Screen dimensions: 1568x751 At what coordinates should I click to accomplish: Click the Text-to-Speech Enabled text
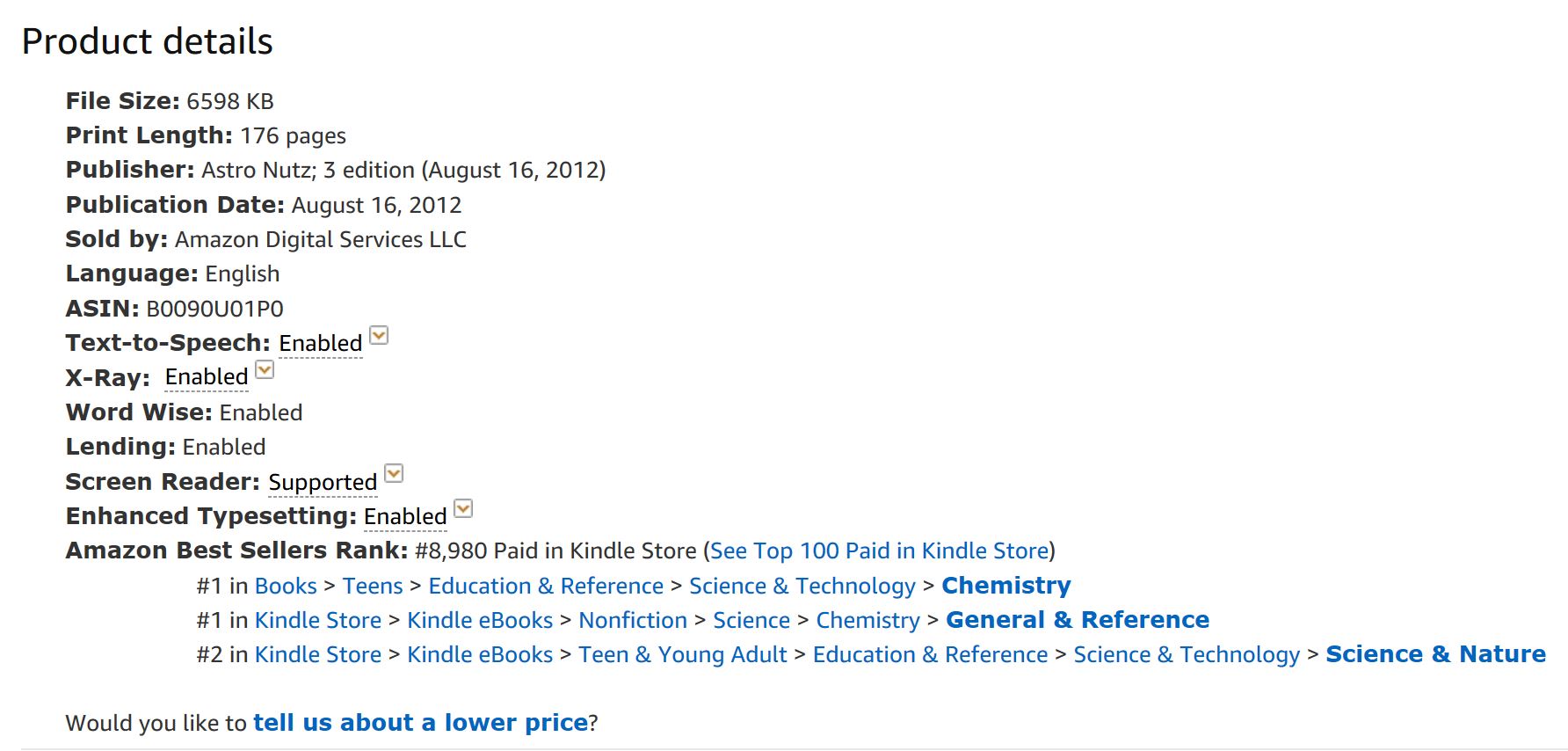coord(320,343)
